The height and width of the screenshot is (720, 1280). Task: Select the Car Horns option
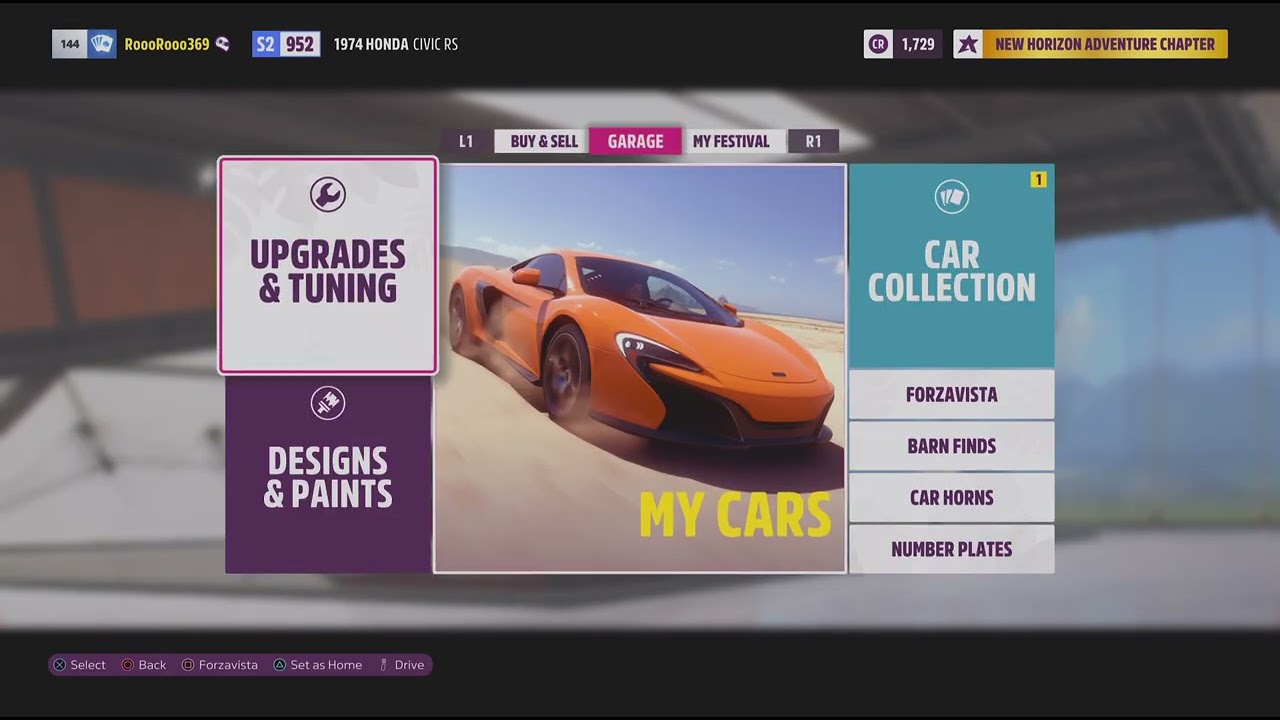point(951,498)
